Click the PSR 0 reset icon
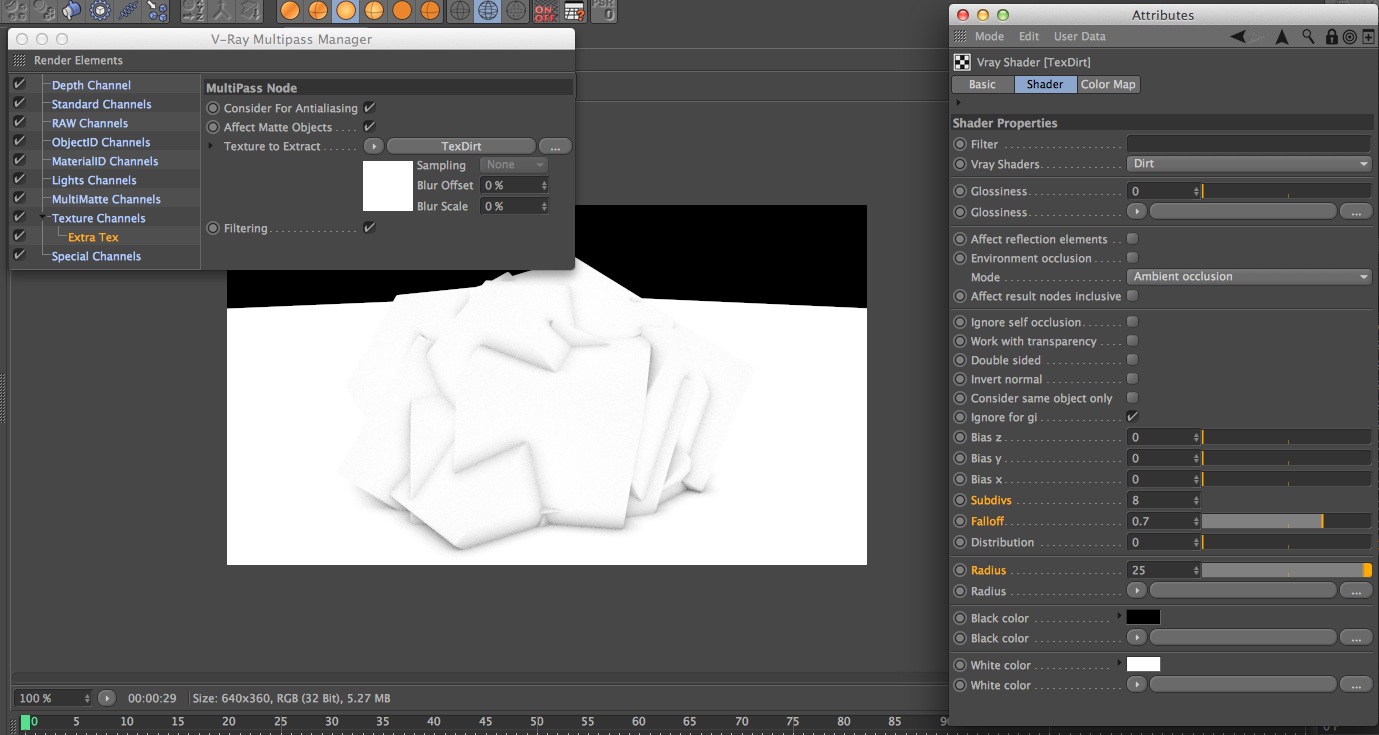Screen dimensions: 1379x735 coord(603,12)
